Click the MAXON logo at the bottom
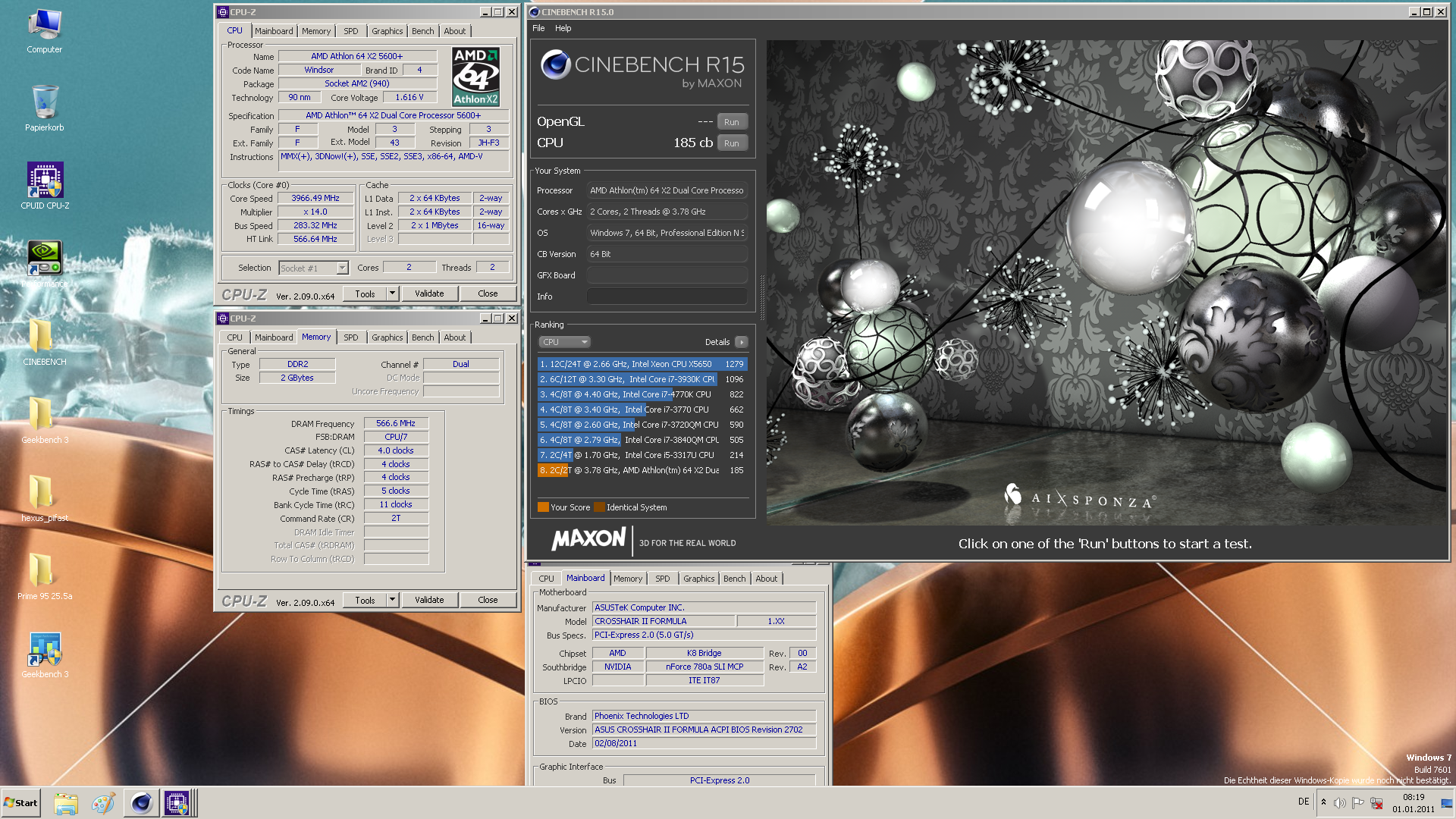Image resolution: width=1456 pixels, height=819 pixels. pos(588,539)
